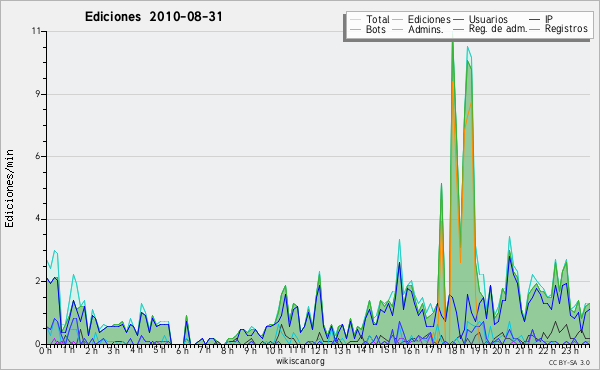Image resolution: width=600 pixels, height=370 pixels.
Task: Click the 'CC BY-SA 3.0' license text
Action: [569, 362]
